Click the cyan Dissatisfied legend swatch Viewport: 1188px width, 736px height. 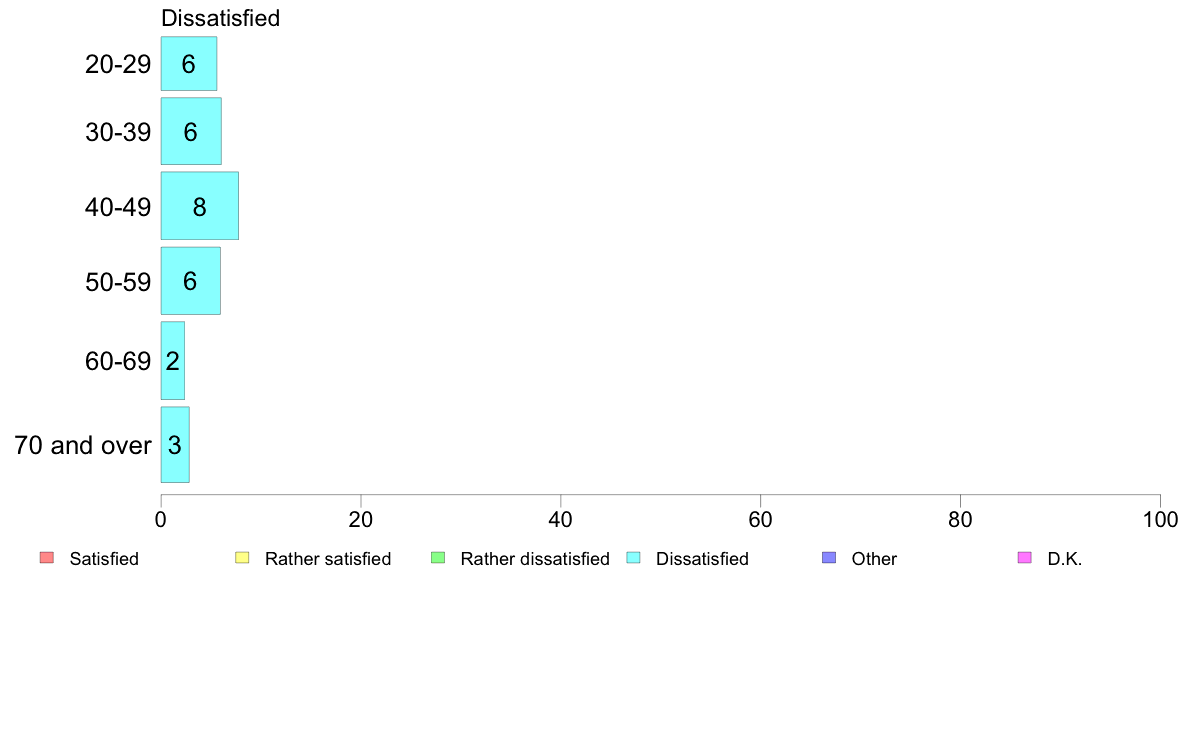(x=633, y=558)
